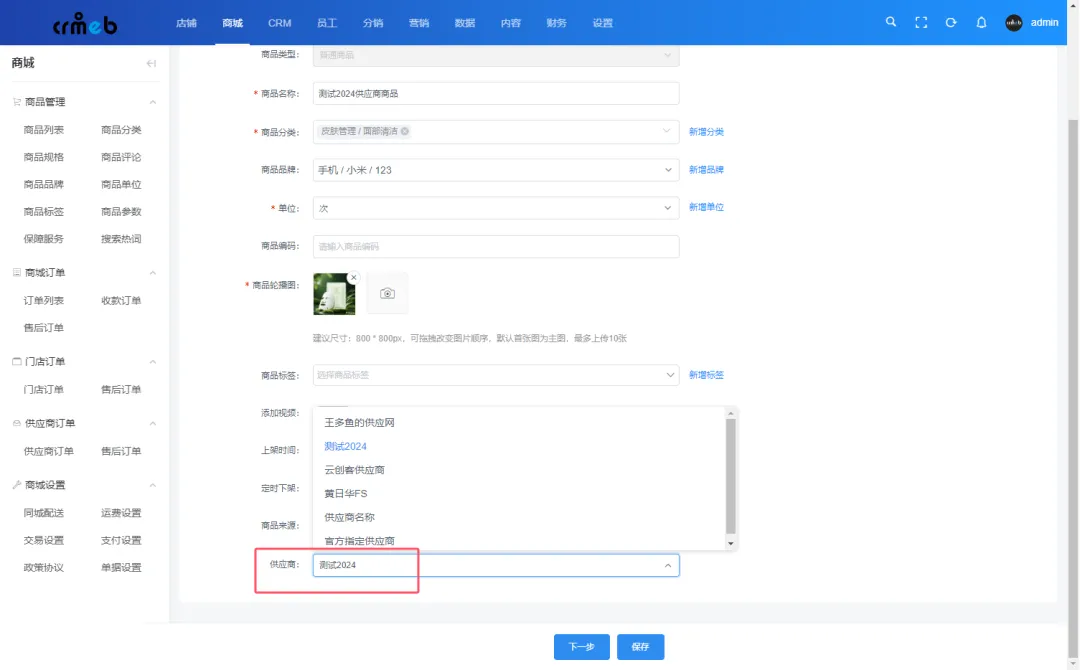Open 订单列表 in the sidebar
The image size is (1080, 670).
click(43, 300)
